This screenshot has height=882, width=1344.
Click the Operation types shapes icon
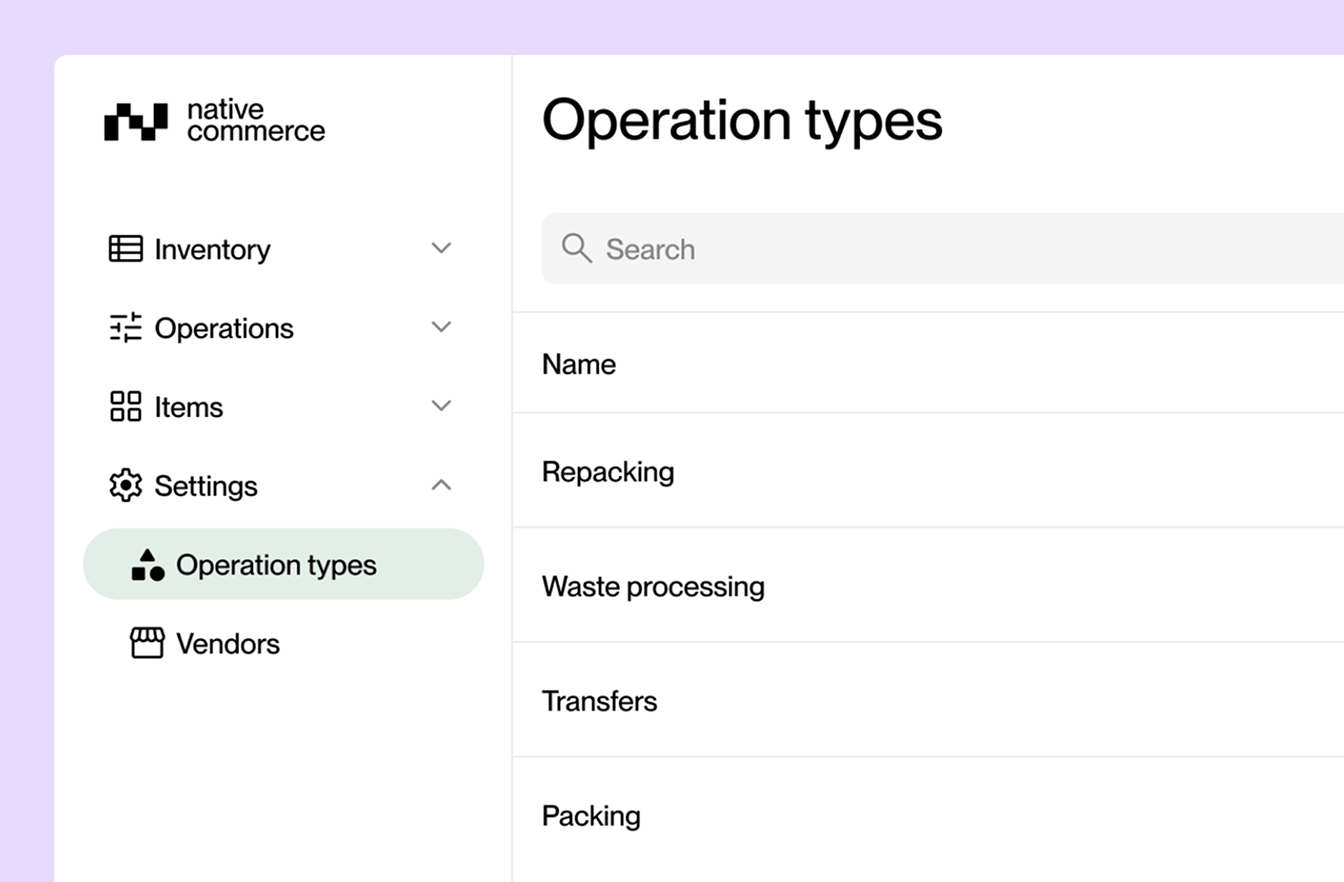tap(147, 564)
